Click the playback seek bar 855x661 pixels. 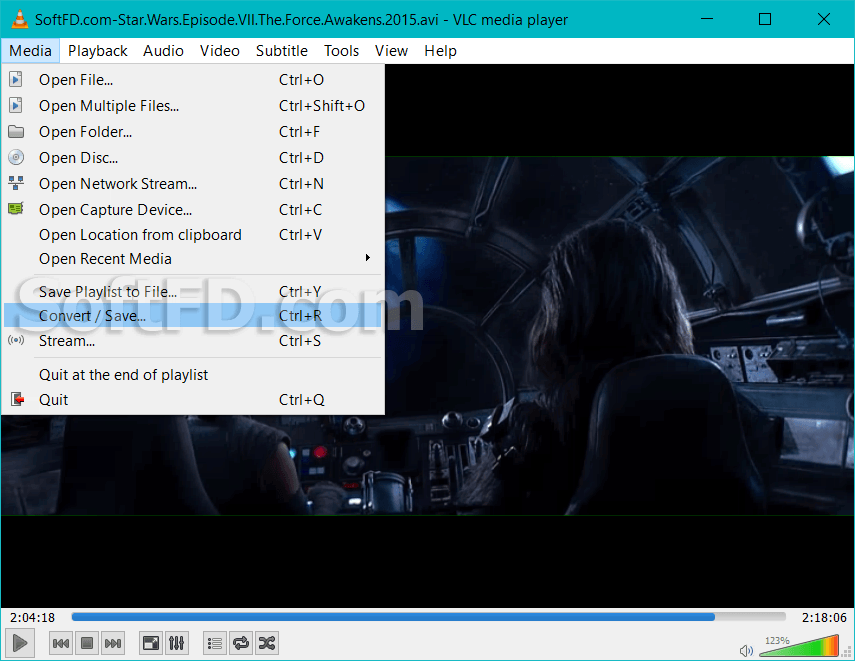click(428, 617)
